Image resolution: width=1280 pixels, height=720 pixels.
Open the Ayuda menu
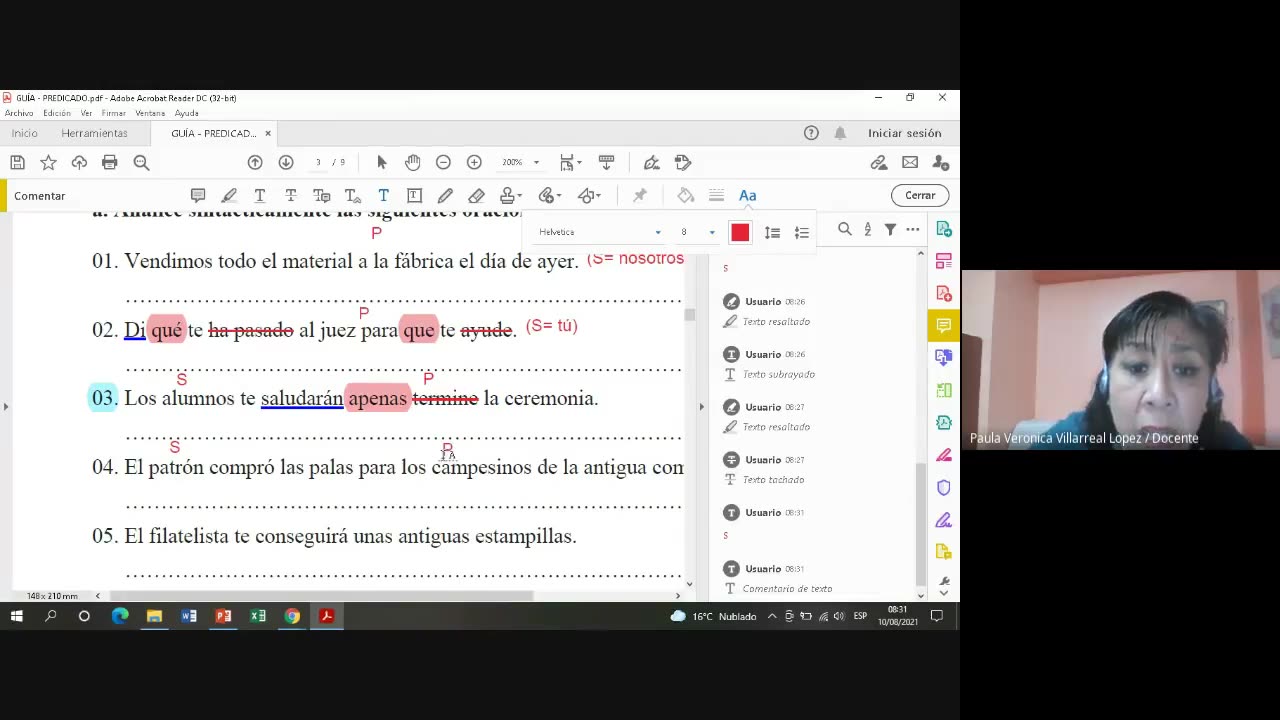(187, 113)
